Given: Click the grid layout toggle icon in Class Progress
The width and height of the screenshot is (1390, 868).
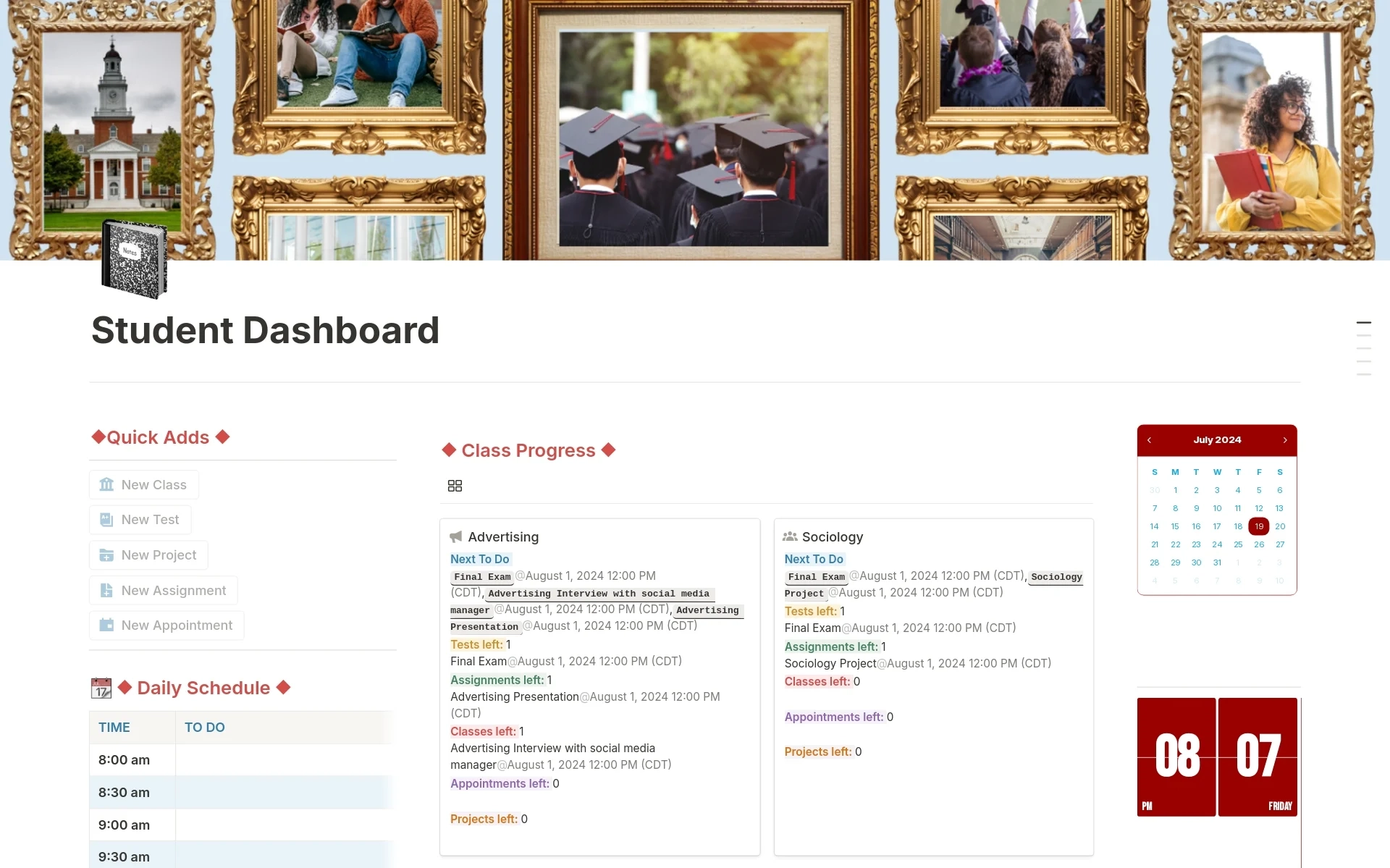Looking at the screenshot, I should [455, 486].
